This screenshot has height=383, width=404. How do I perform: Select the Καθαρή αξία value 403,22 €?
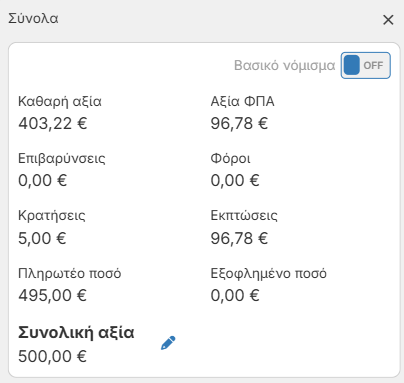pyautogui.click(x=53, y=123)
